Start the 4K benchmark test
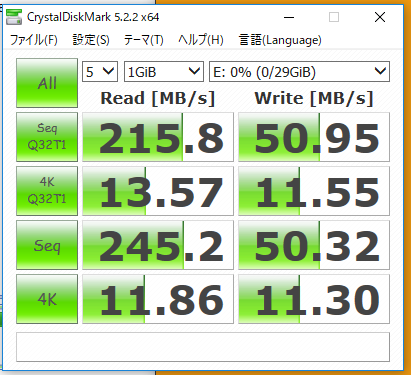Screen dimensions: 411x375 pos(47,299)
